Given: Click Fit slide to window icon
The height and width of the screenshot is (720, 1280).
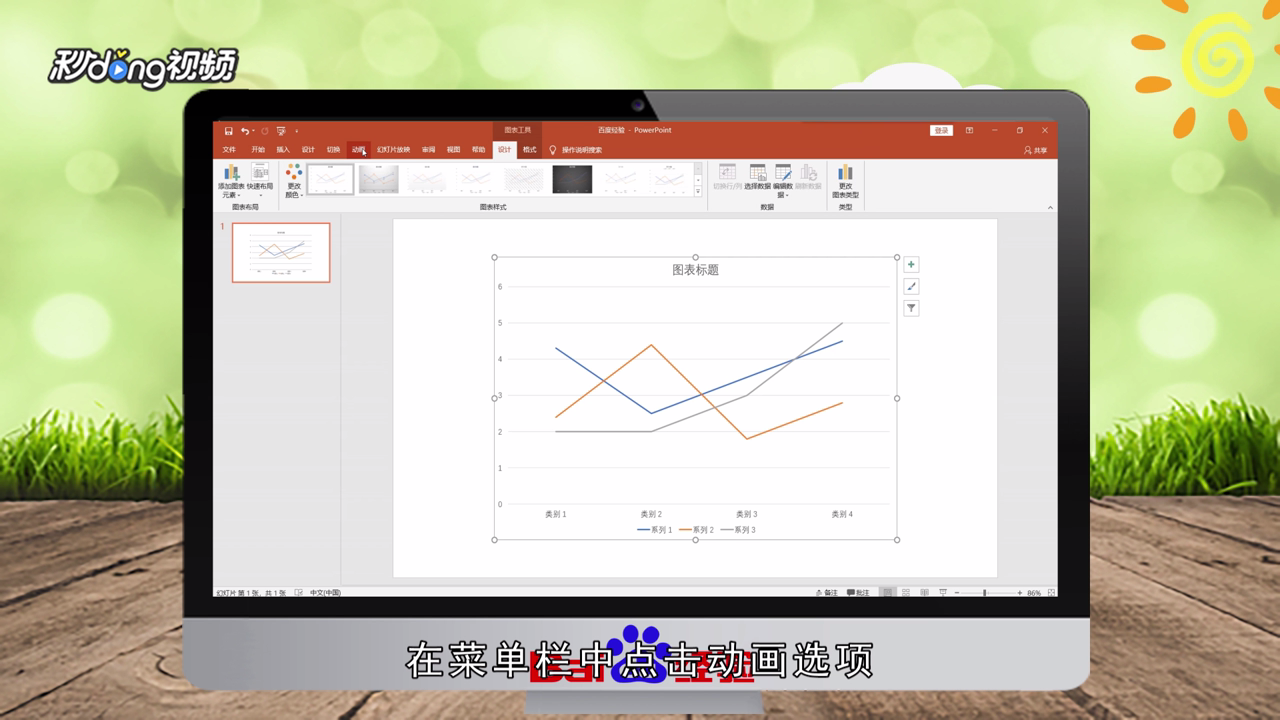Looking at the screenshot, I should 1051,593.
